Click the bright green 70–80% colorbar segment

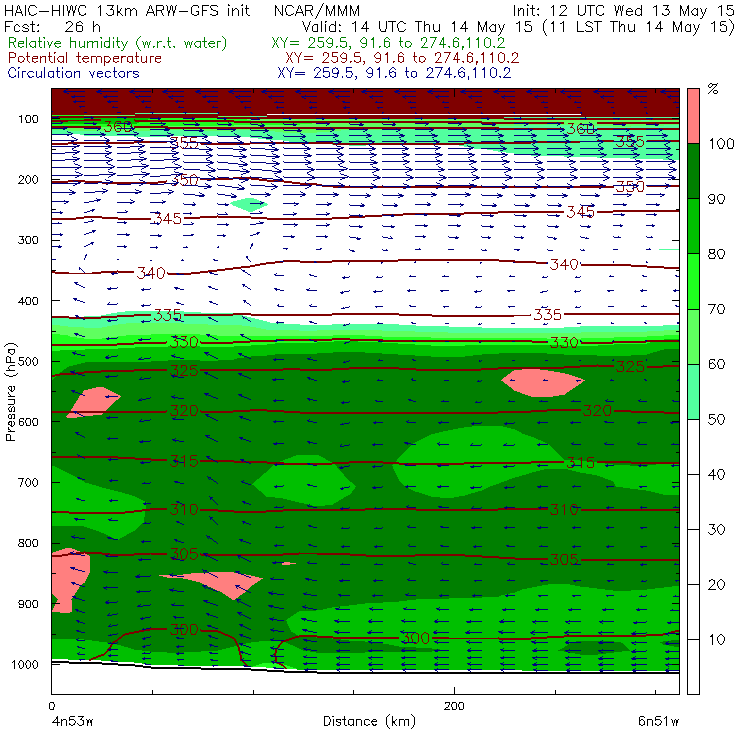coord(693,281)
